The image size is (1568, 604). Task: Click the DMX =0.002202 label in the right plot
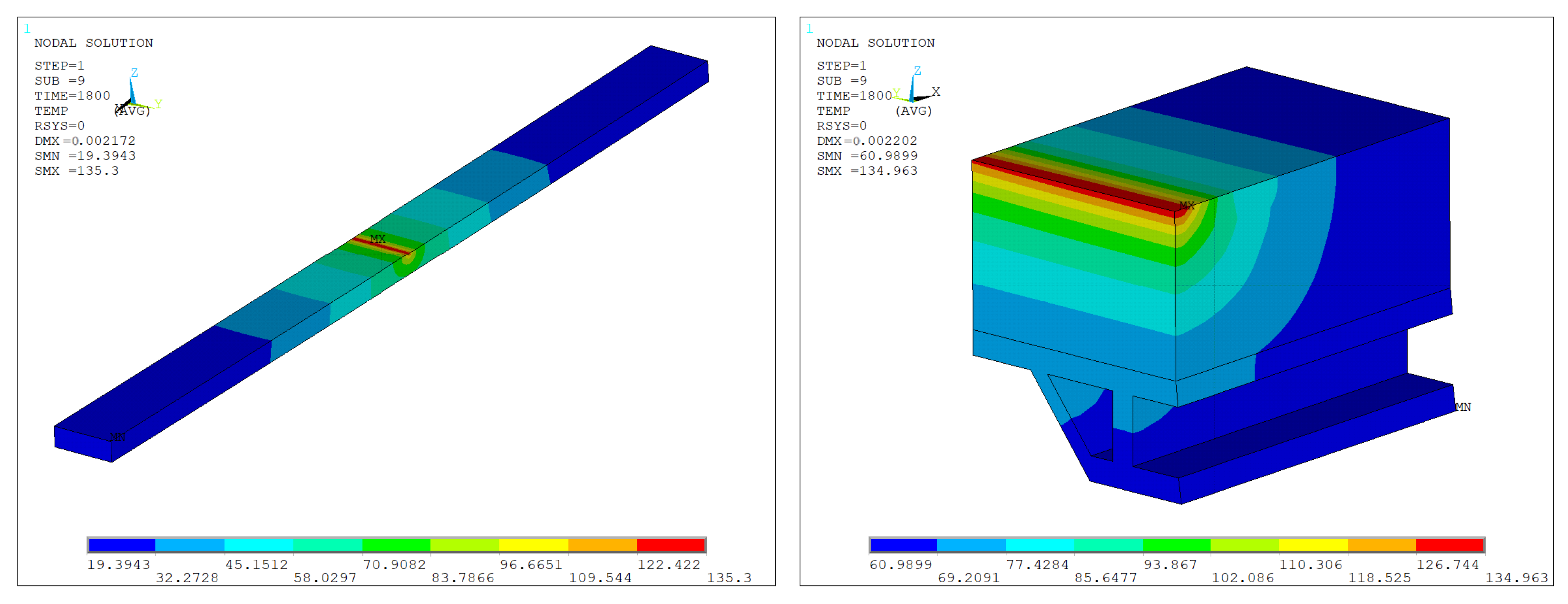(x=867, y=141)
